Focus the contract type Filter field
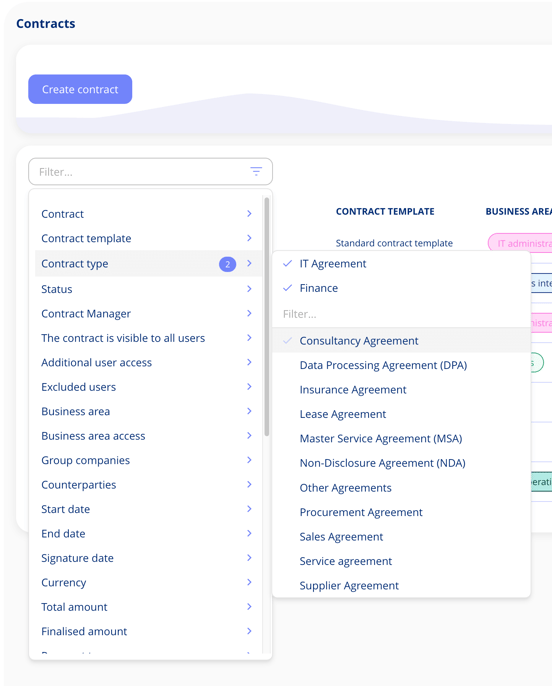This screenshot has width=552, height=686. [401, 314]
